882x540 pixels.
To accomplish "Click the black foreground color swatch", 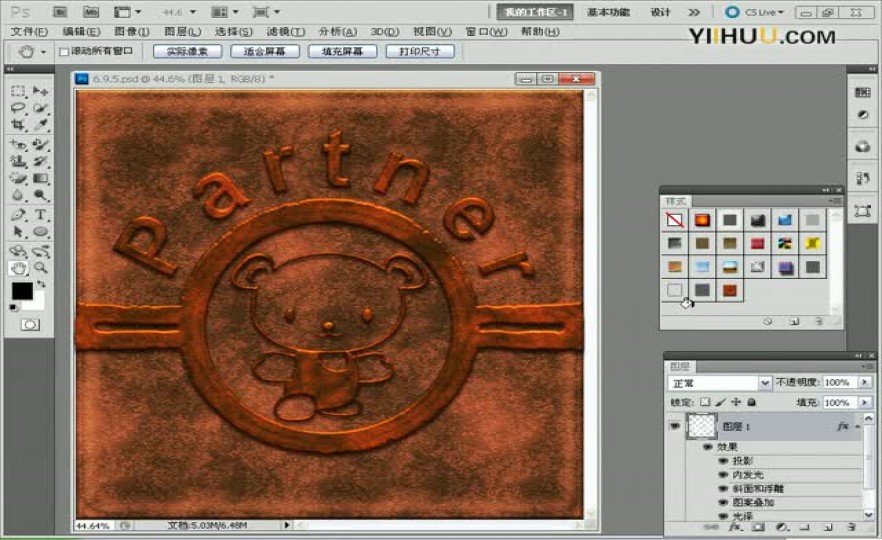I will pos(22,291).
